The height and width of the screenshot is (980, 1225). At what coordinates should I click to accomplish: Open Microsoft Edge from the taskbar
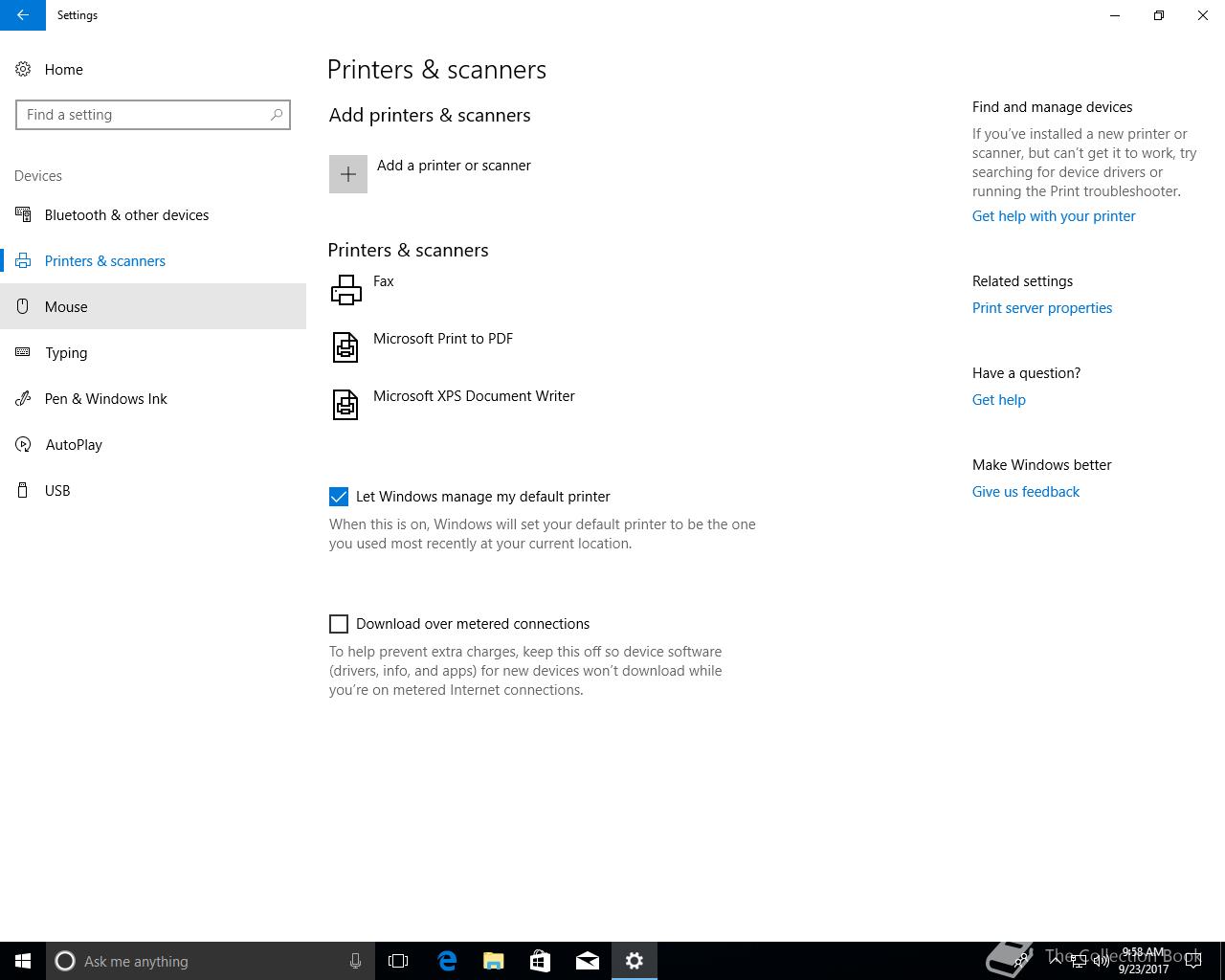coord(447,961)
